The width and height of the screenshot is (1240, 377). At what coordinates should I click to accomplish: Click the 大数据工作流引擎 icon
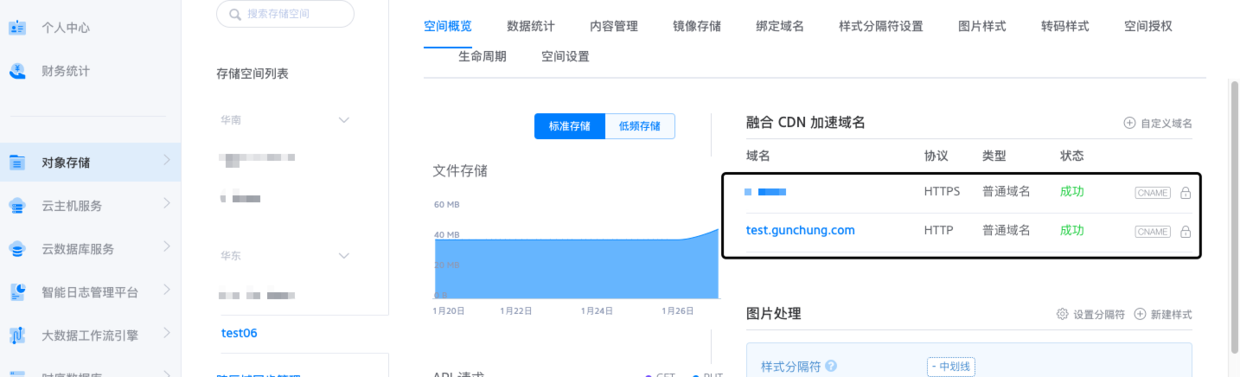click(17, 335)
